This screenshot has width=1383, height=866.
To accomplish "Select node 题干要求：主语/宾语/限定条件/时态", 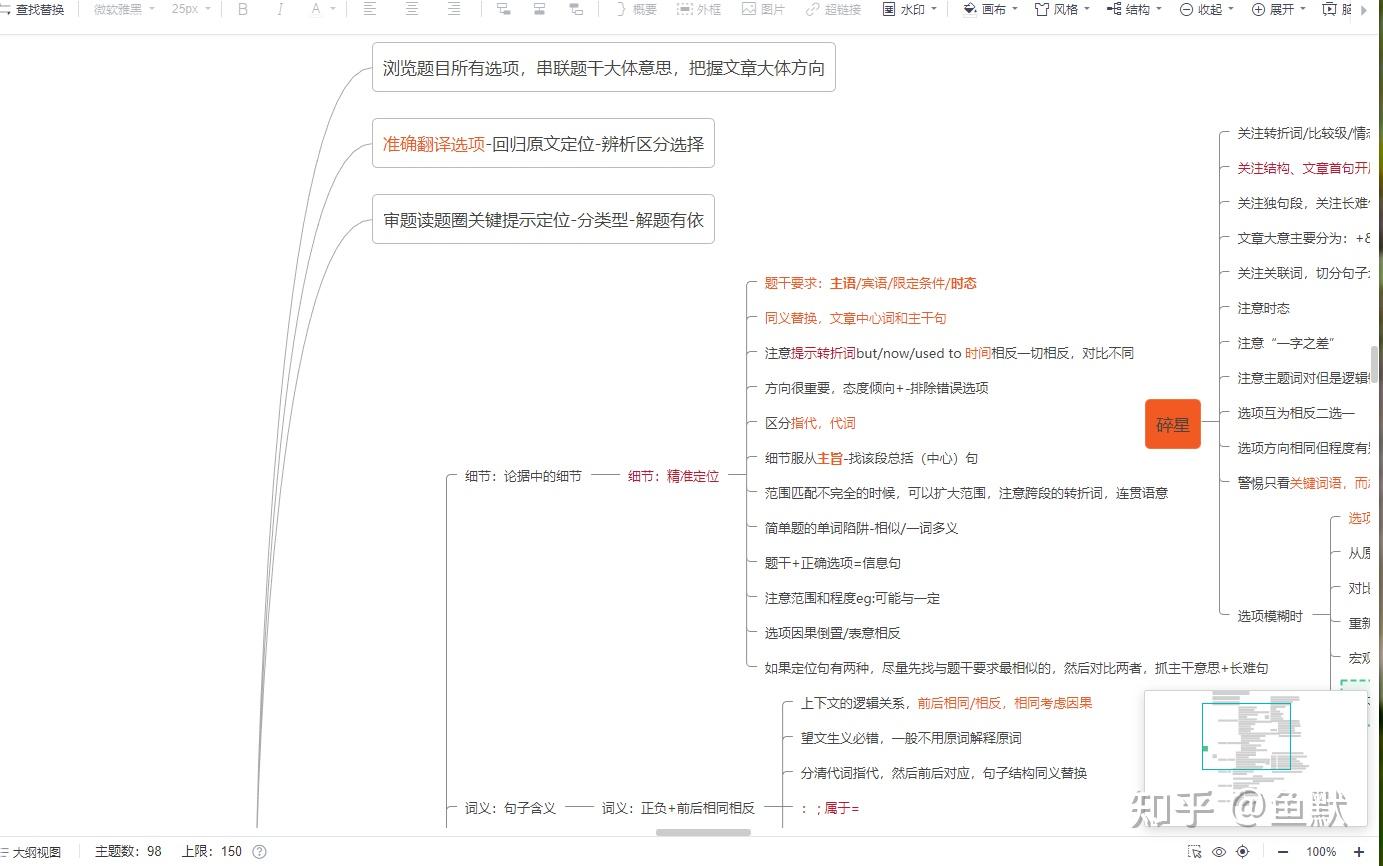I will [870, 283].
